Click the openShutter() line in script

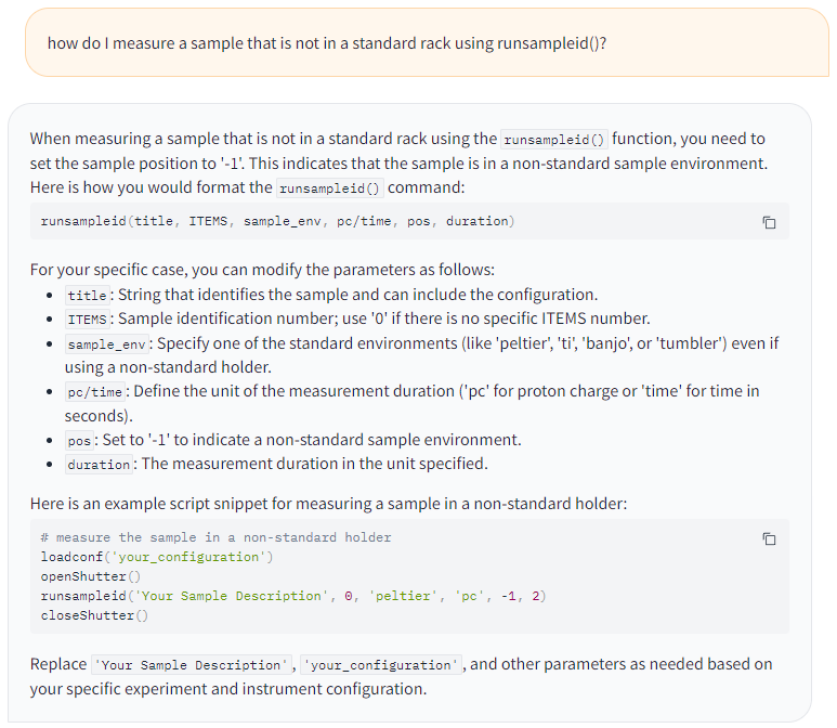click(90, 577)
